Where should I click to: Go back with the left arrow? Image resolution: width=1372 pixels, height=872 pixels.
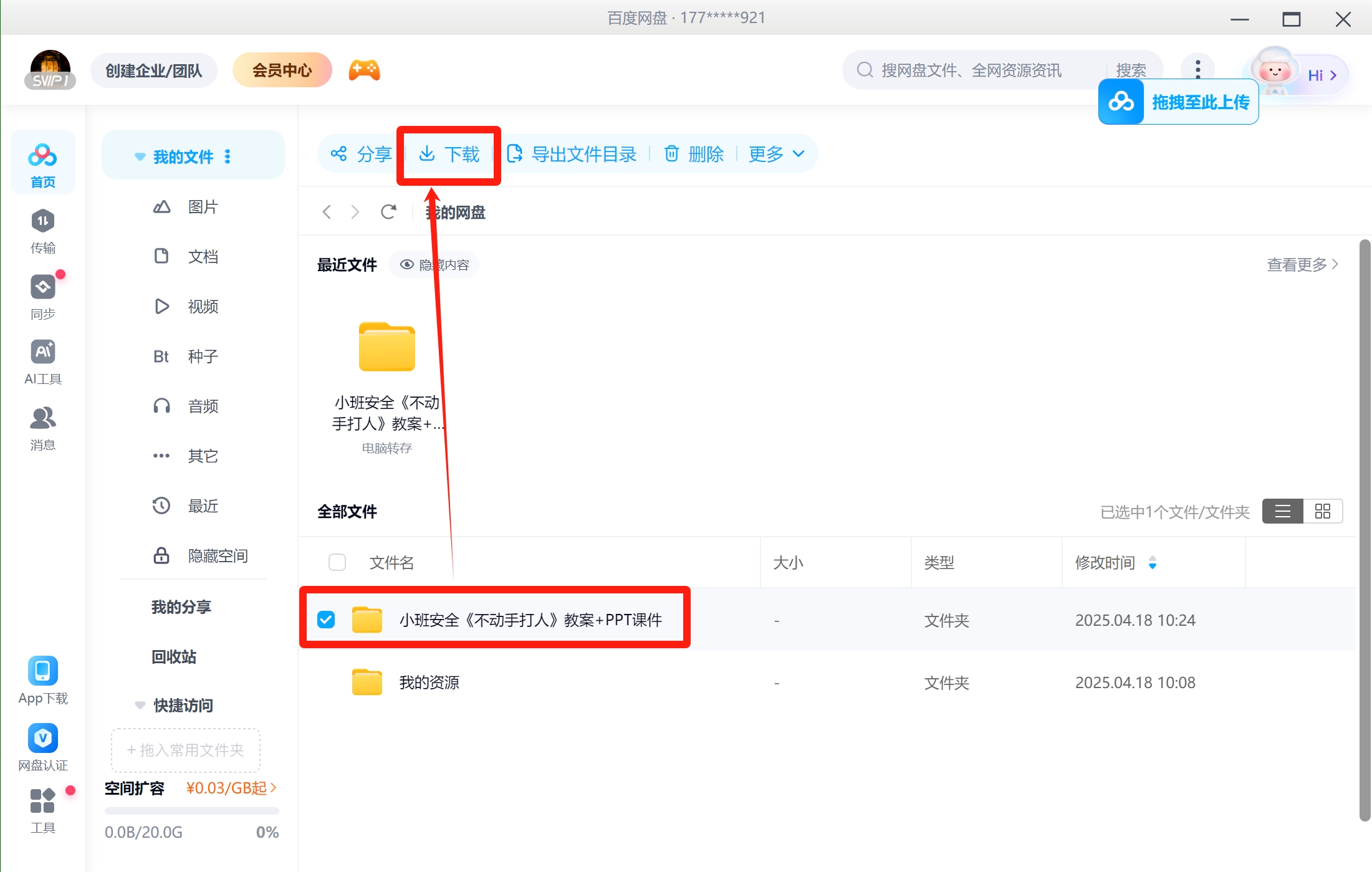coord(327,212)
